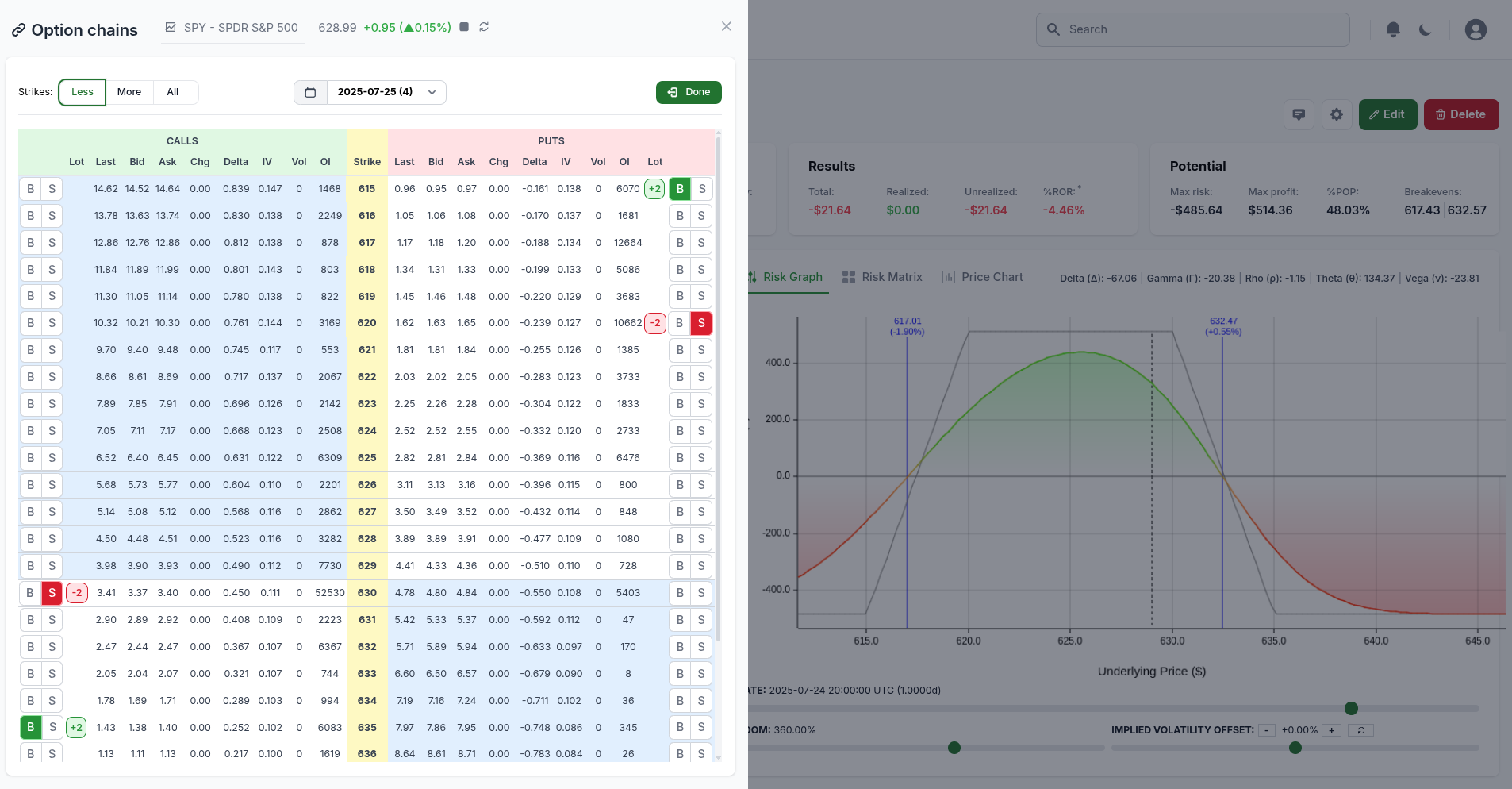Show All strikes
Image resolution: width=1512 pixels, height=789 pixels.
(x=173, y=92)
